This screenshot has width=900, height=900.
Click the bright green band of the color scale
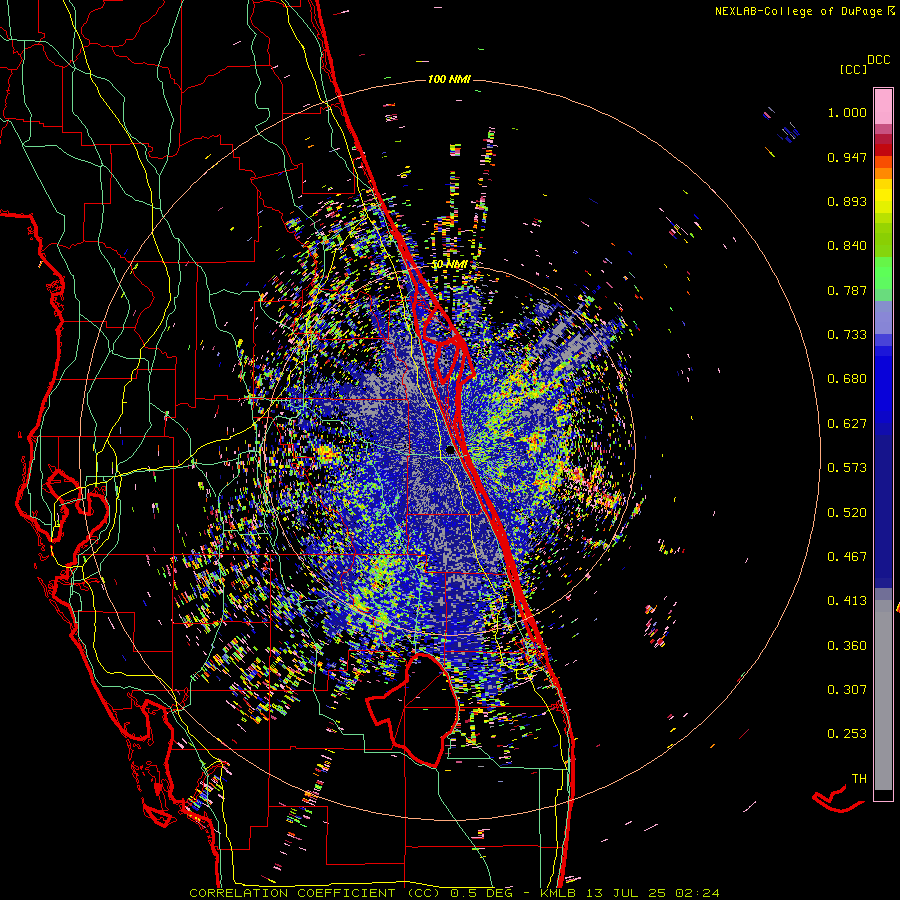[x=883, y=273]
